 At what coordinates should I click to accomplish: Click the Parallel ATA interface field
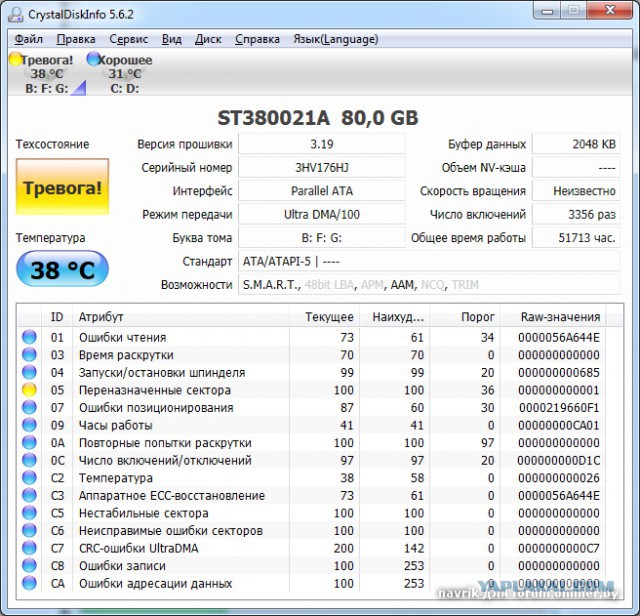tap(322, 191)
